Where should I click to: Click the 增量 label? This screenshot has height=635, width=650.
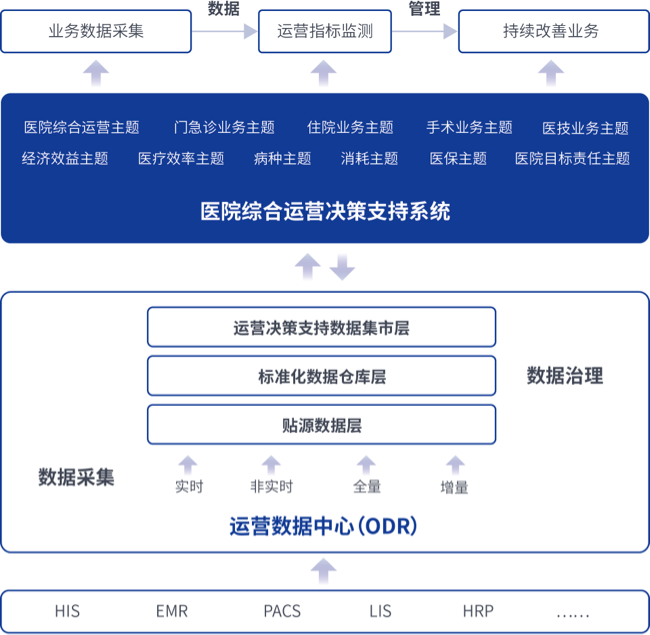454,487
